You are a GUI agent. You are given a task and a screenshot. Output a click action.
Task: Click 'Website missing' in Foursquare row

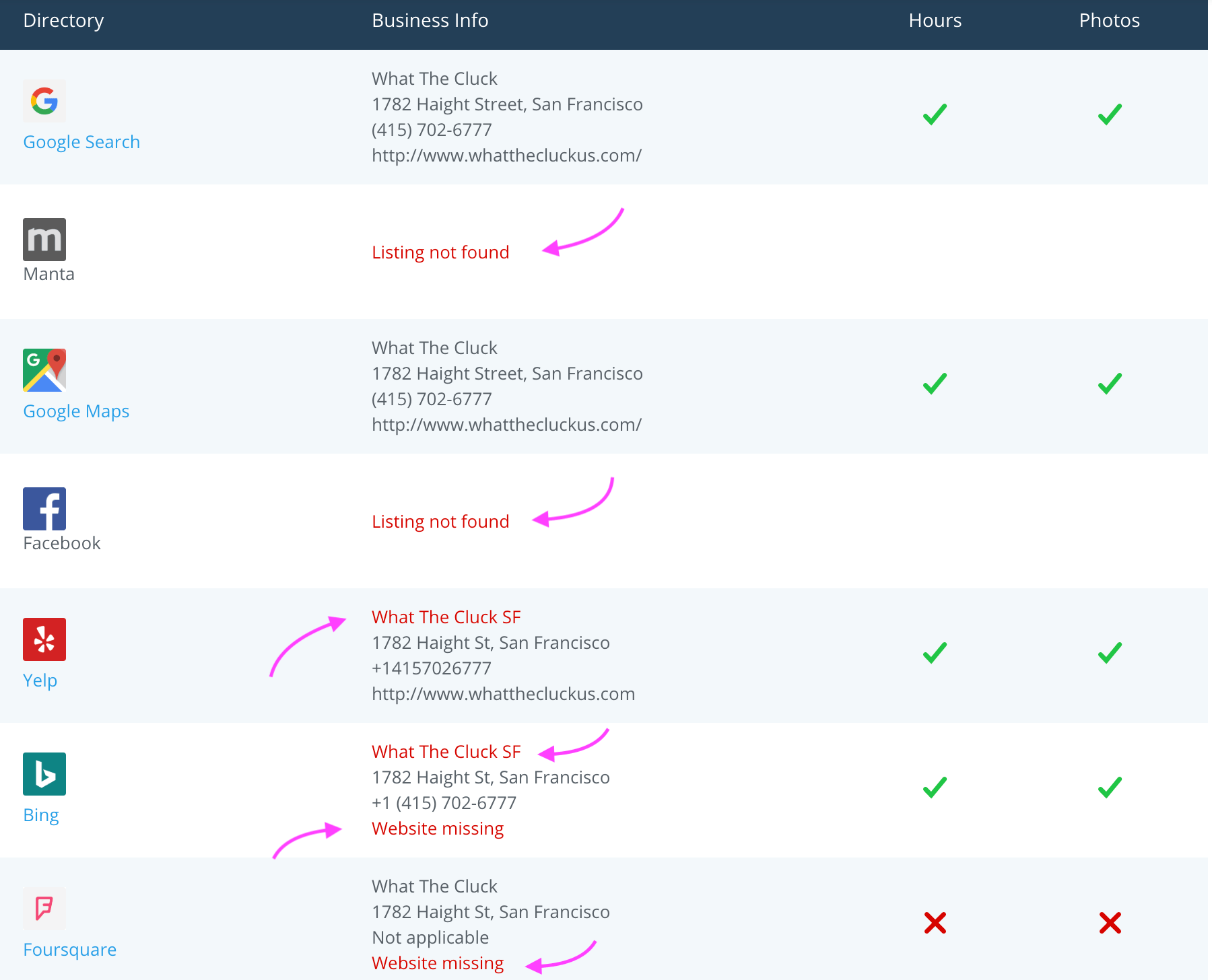point(438,963)
